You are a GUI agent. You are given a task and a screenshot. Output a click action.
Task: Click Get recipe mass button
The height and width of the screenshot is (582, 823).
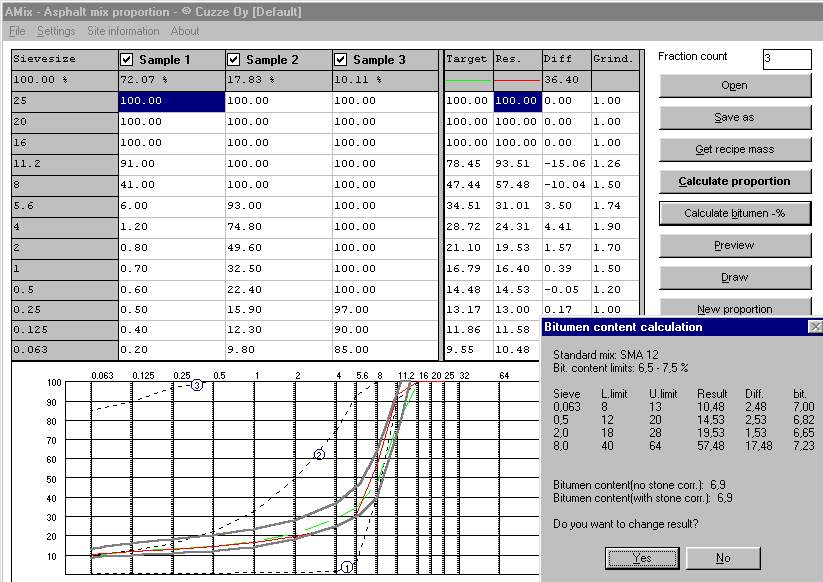735,150
